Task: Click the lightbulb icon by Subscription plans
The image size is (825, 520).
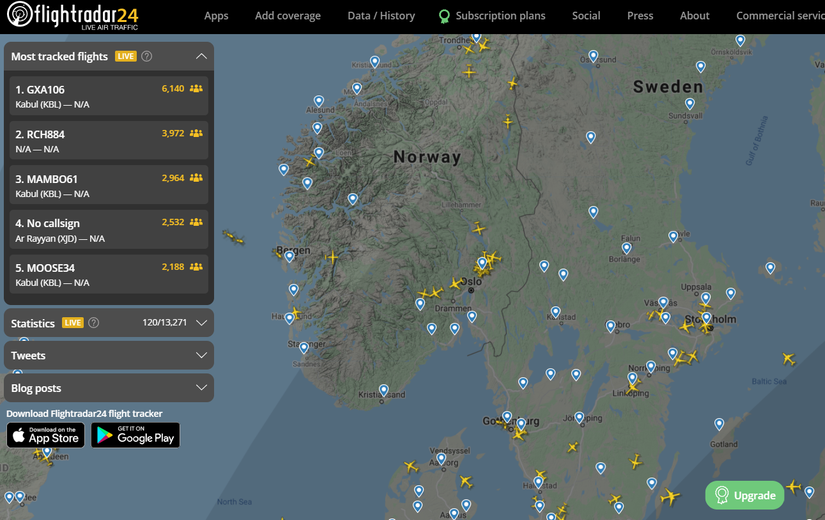Action: 444,16
